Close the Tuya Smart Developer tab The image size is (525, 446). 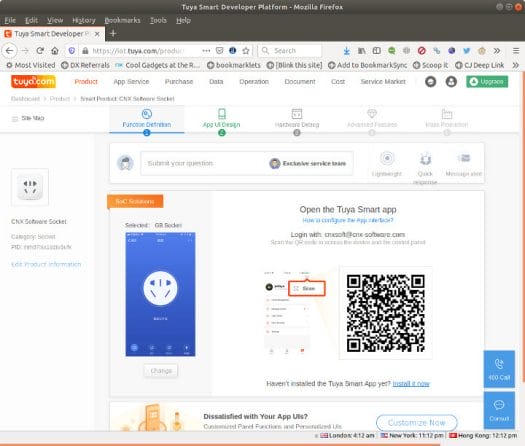(97, 34)
